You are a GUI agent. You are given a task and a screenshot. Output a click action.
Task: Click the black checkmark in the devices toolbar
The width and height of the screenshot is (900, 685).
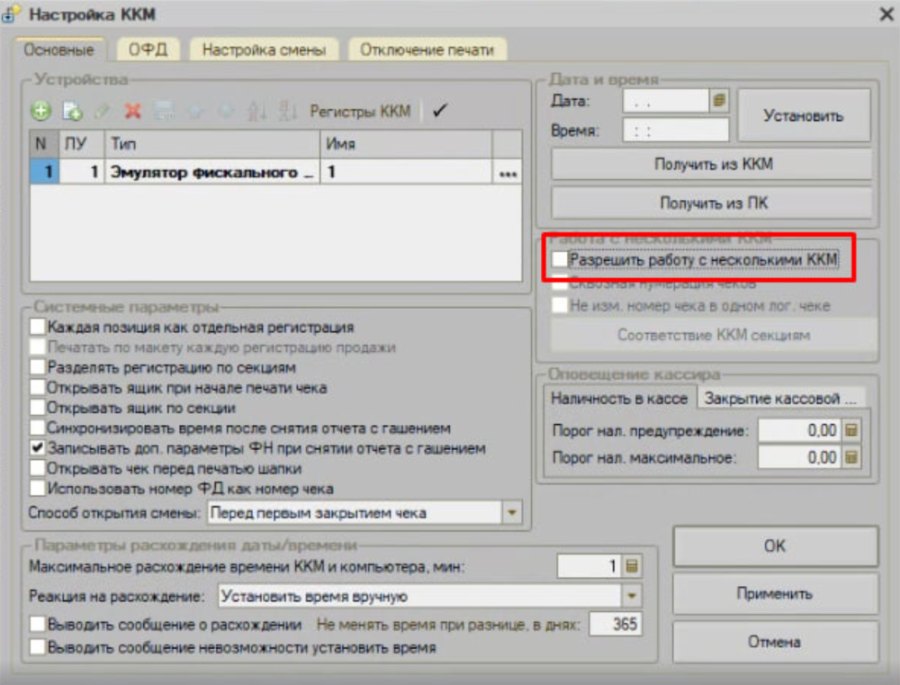coord(440,110)
